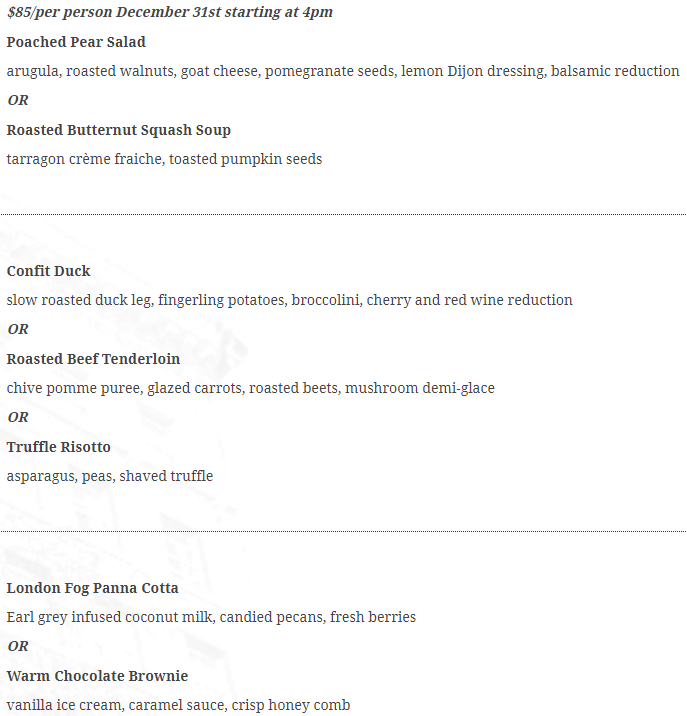Select the Confit Duck title
Screen dimensions: 687x716
pyautogui.click(x=48, y=271)
